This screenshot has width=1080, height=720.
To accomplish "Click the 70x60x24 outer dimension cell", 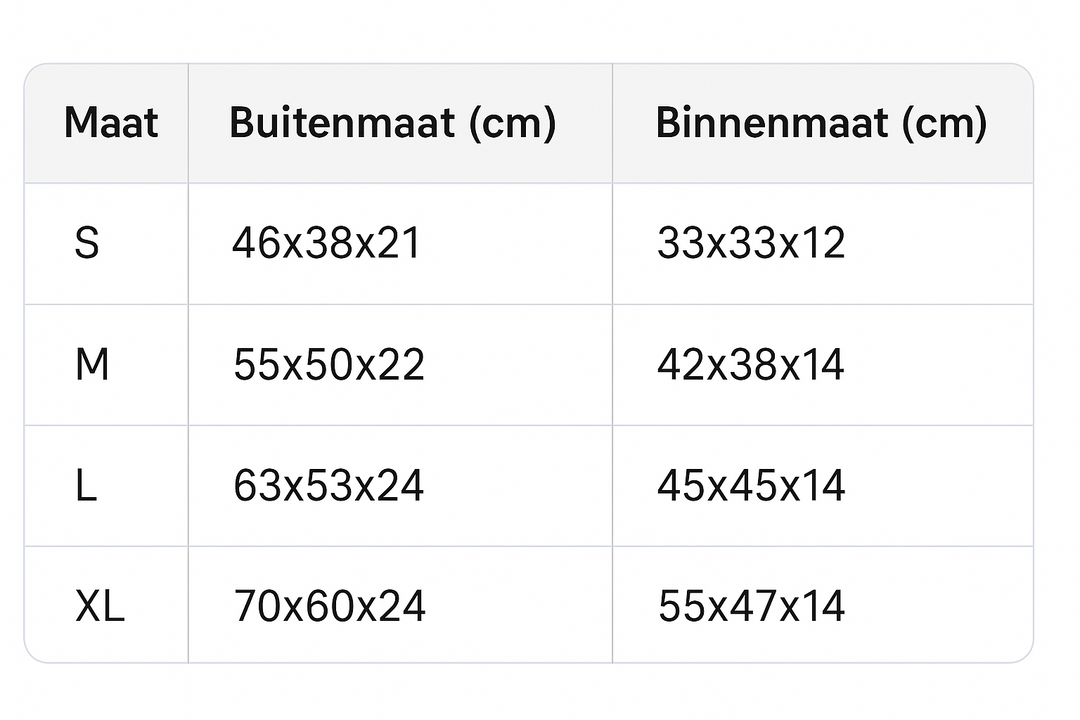I will pos(330,606).
